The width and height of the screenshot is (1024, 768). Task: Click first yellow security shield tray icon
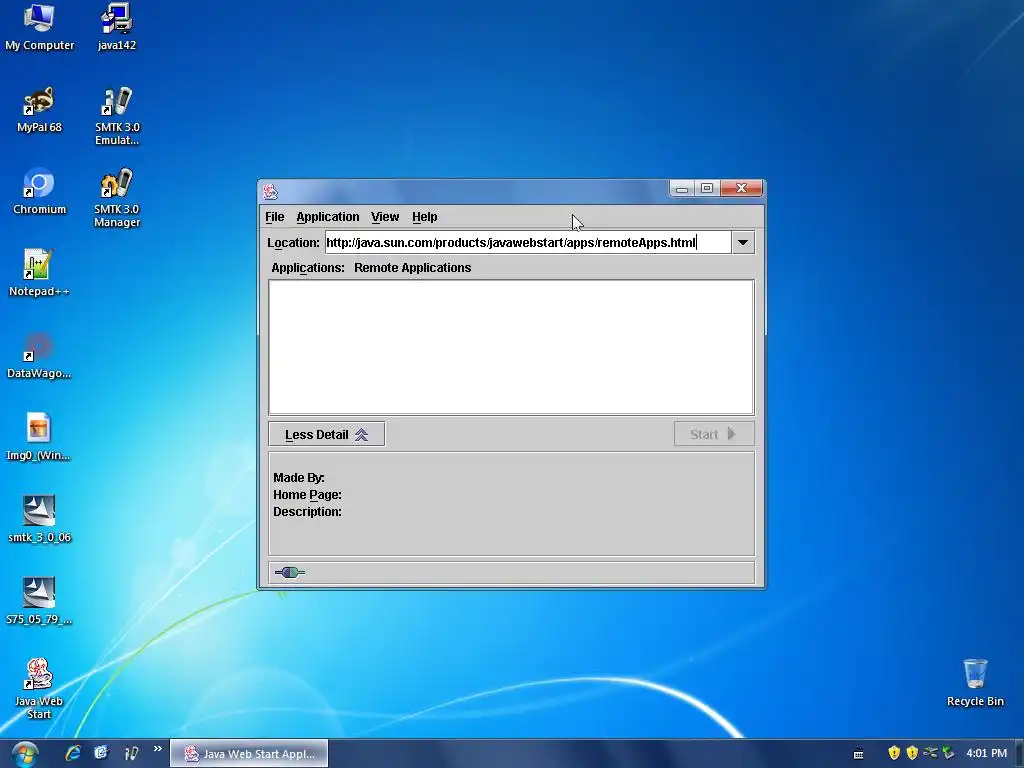[x=894, y=753]
